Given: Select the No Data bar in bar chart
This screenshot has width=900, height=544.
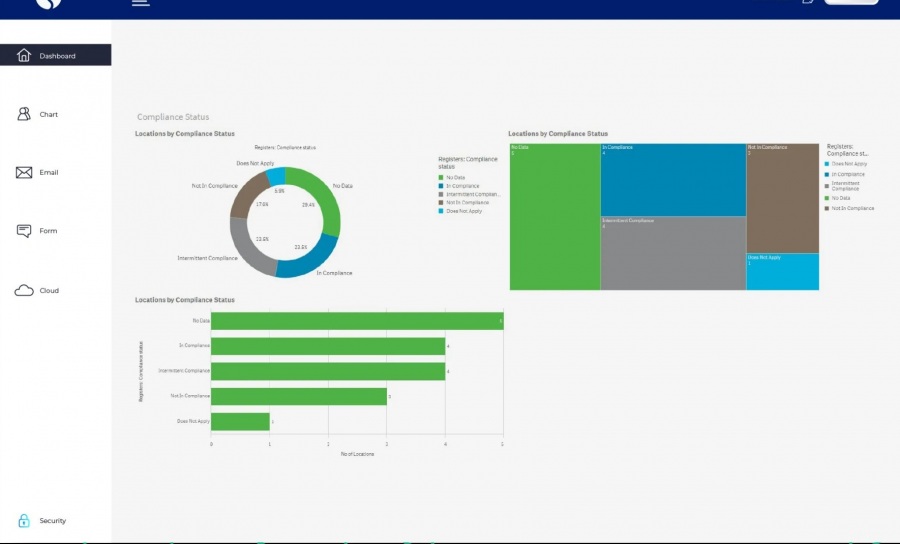Looking at the screenshot, I should [356, 321].
